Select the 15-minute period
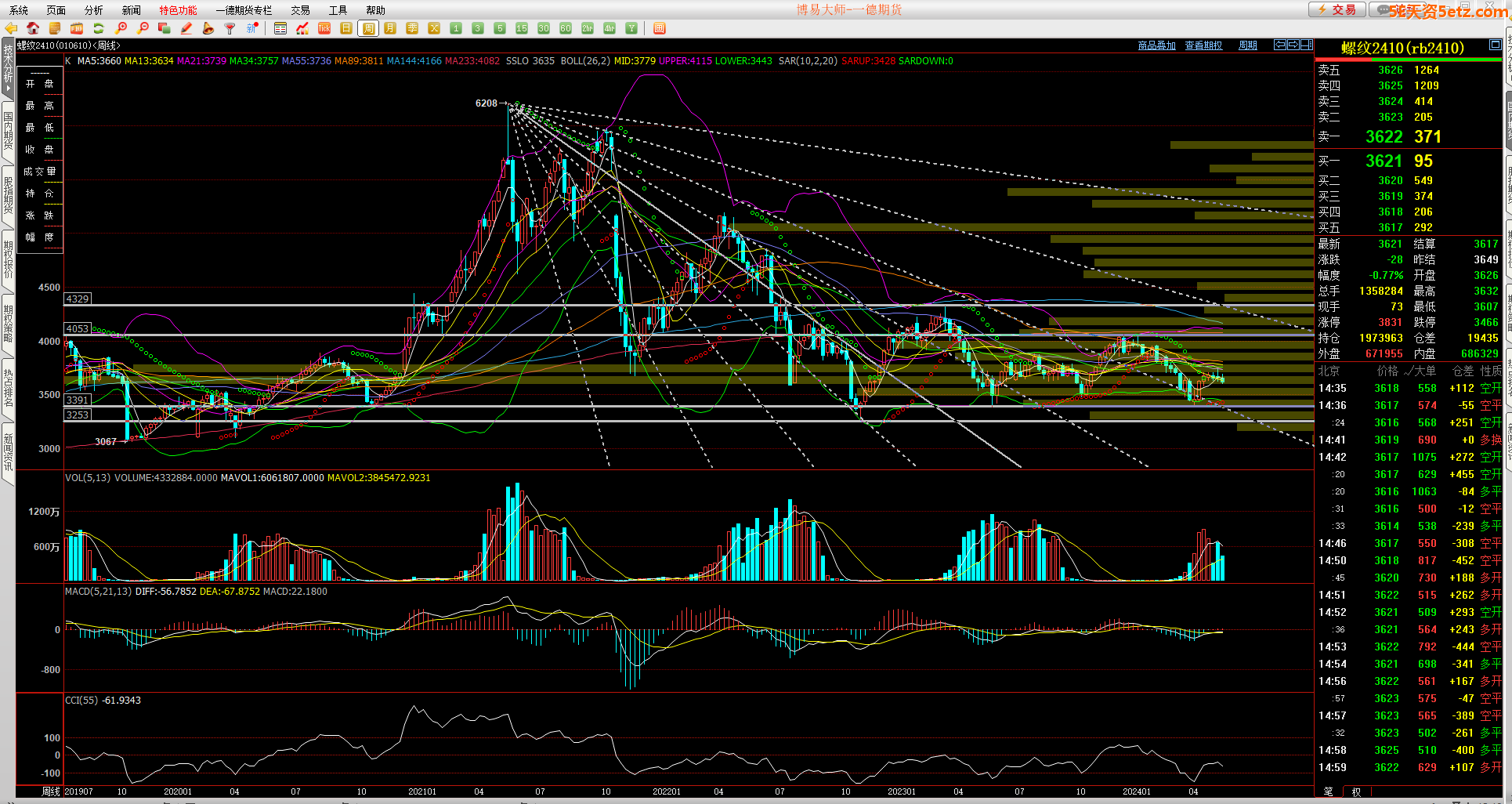This screenshot has height=804, width=1512. [522, 28]
